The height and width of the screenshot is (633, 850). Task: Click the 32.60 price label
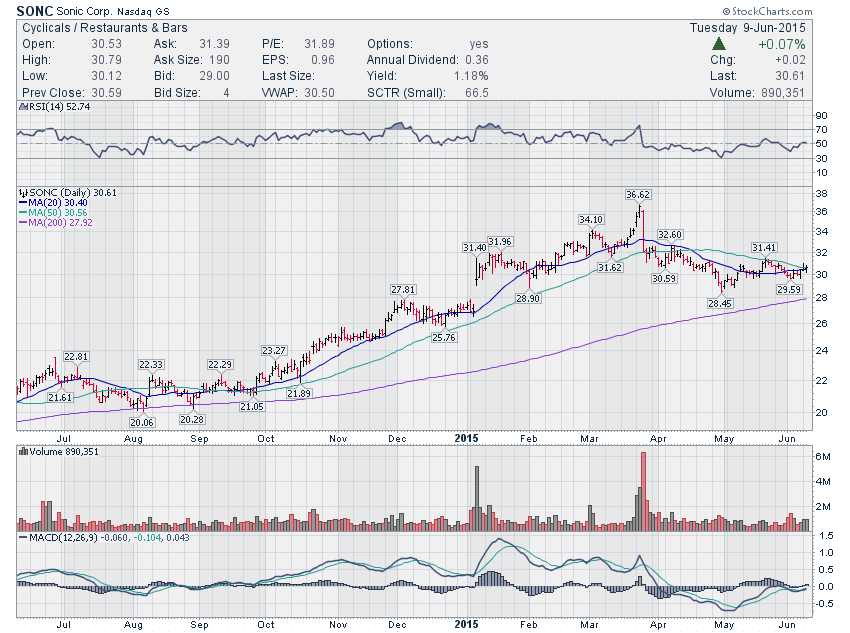click(x=669, y=235)
